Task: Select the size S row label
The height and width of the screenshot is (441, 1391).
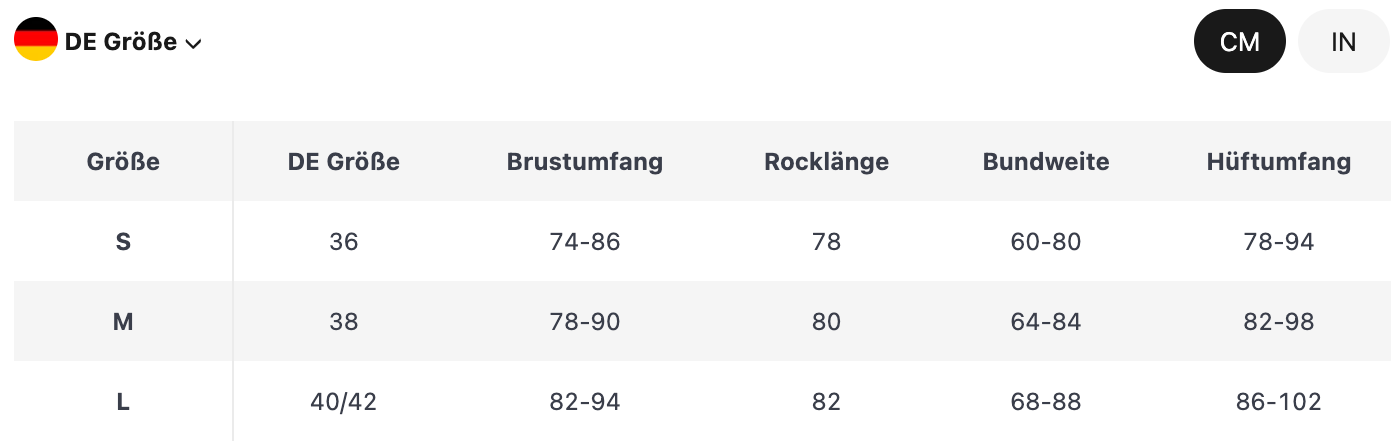Action: [123, 241]
